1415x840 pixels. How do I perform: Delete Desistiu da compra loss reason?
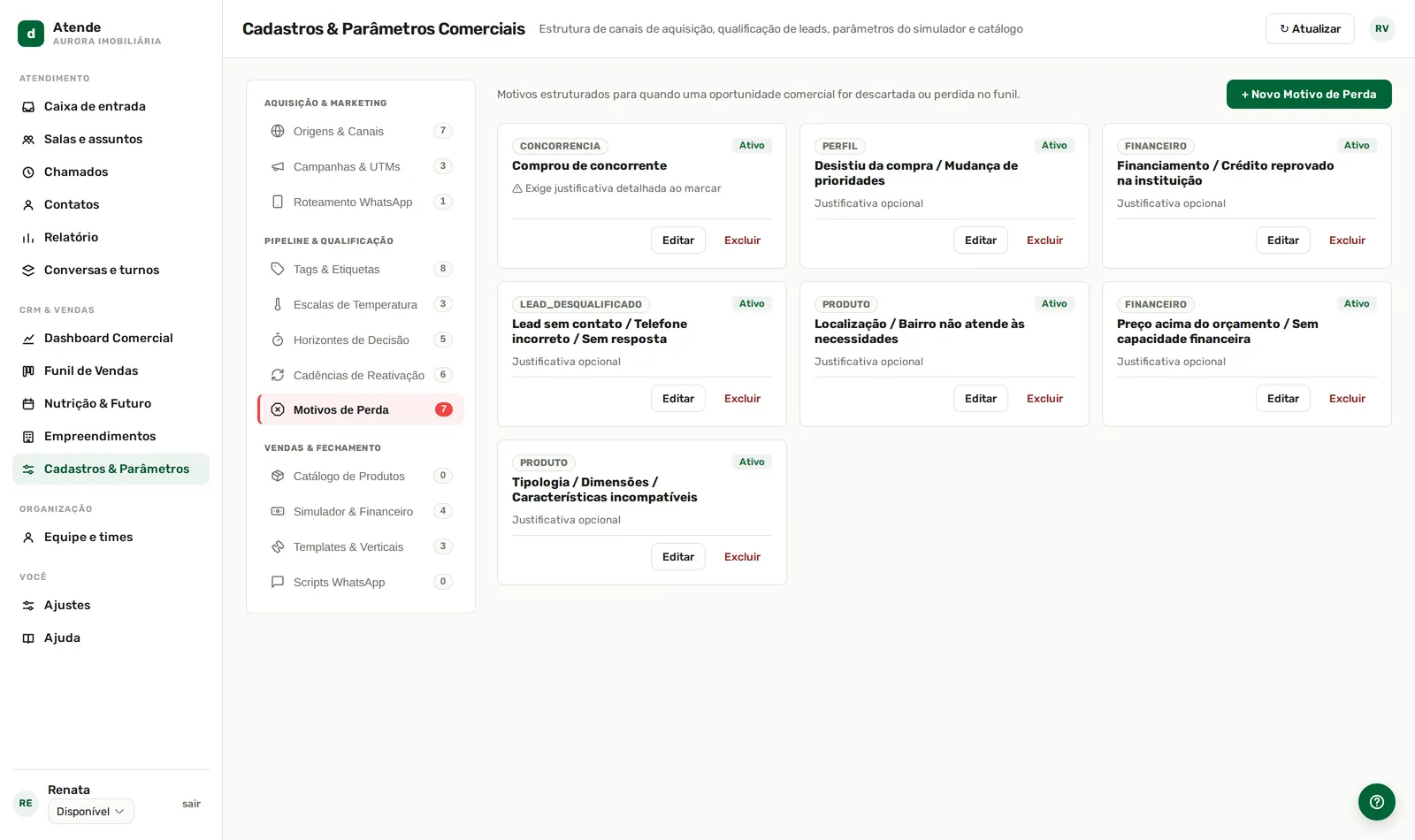tap(1044, 241)
